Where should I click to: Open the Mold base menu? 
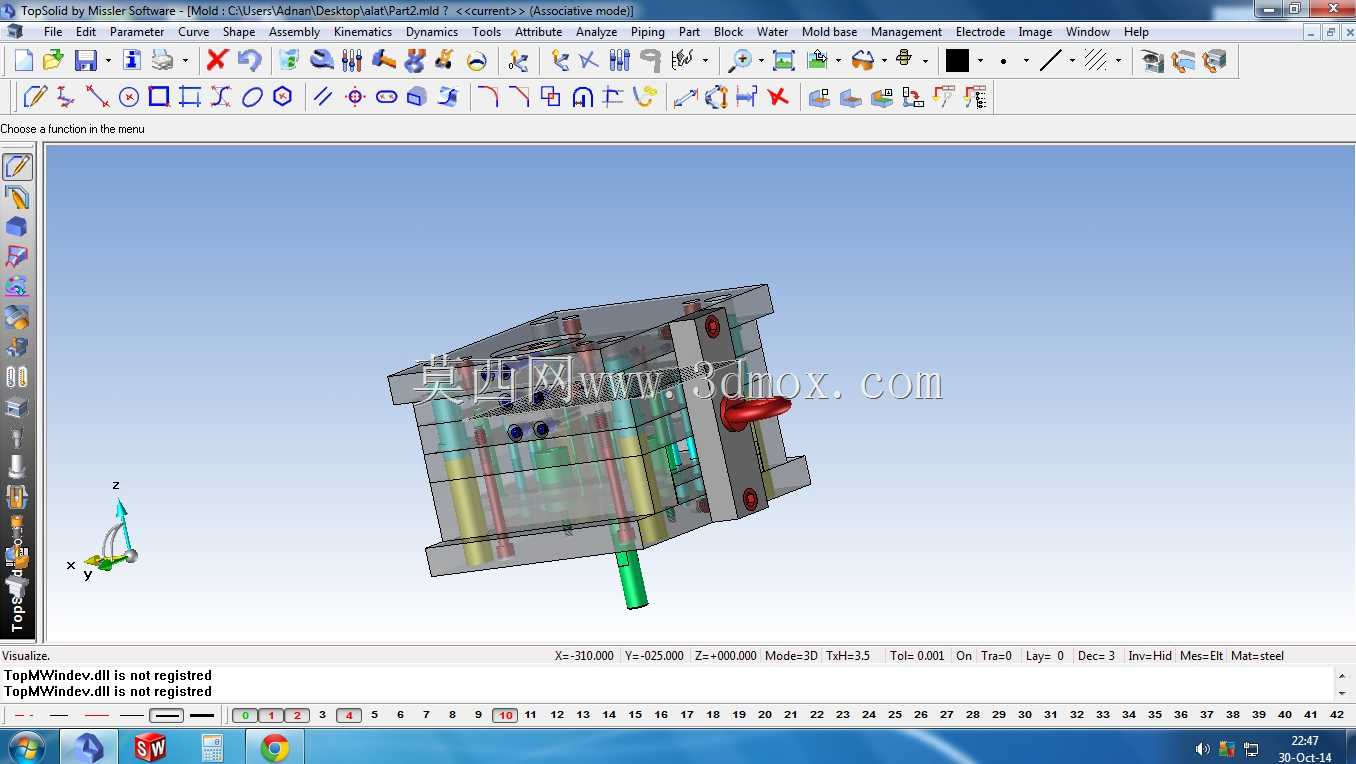830,32
